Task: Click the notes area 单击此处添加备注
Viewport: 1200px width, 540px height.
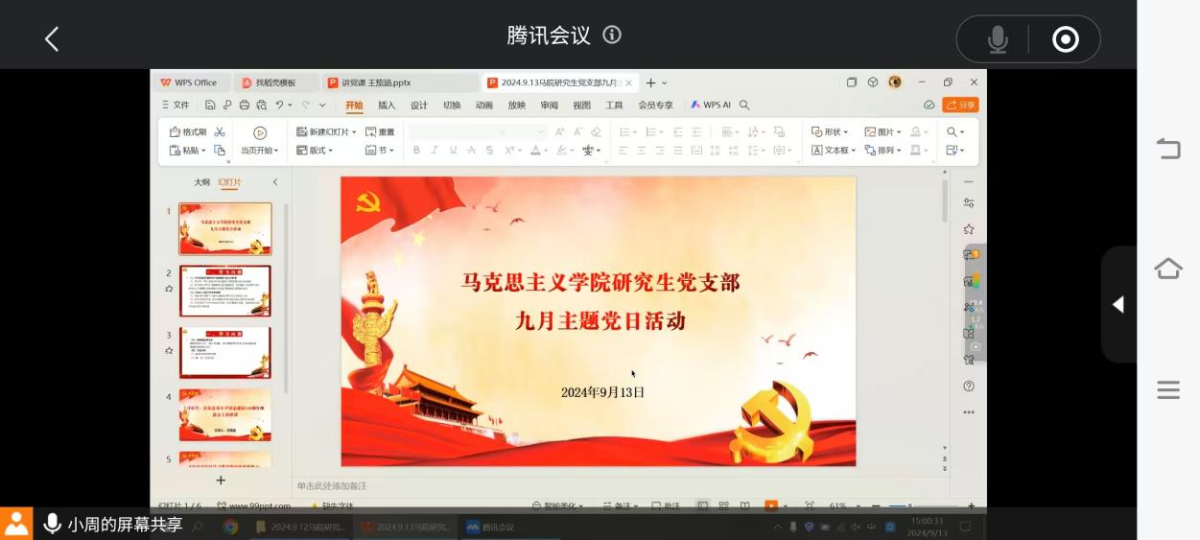Action: (x=332, y=486)
